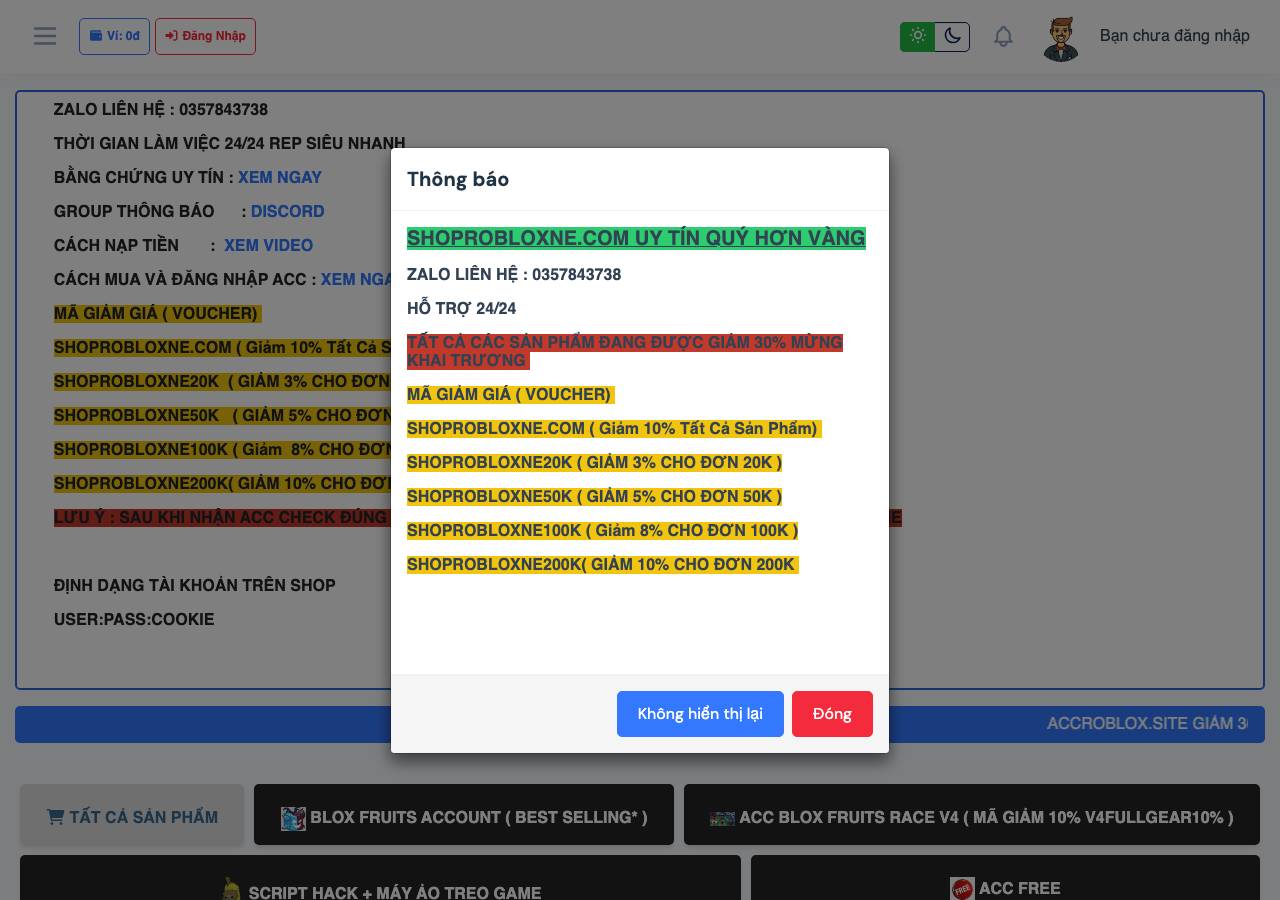Screen dimensions: 1280x900
Task: Select BLOX FRUITS ACCOUNT category tab
Action: click(464, 817)
